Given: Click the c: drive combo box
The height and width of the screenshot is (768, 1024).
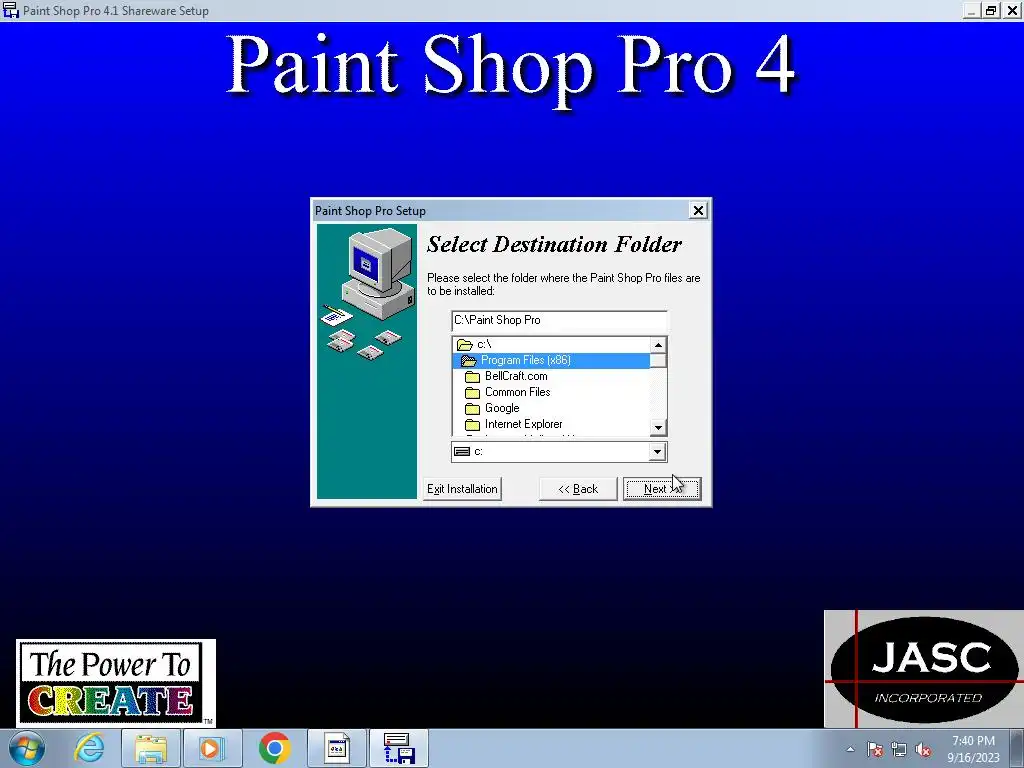Looking at the screenshot, I should pos(559,451).
